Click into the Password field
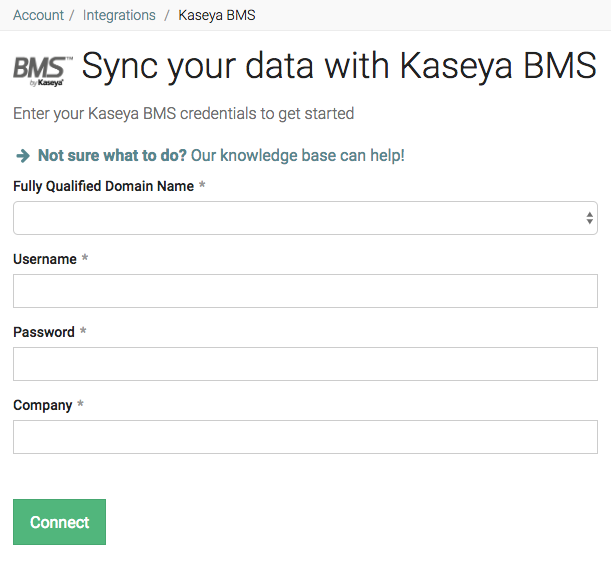Image resolution: width=611 pixels, height=564 pixels. [x=305, y=364]
